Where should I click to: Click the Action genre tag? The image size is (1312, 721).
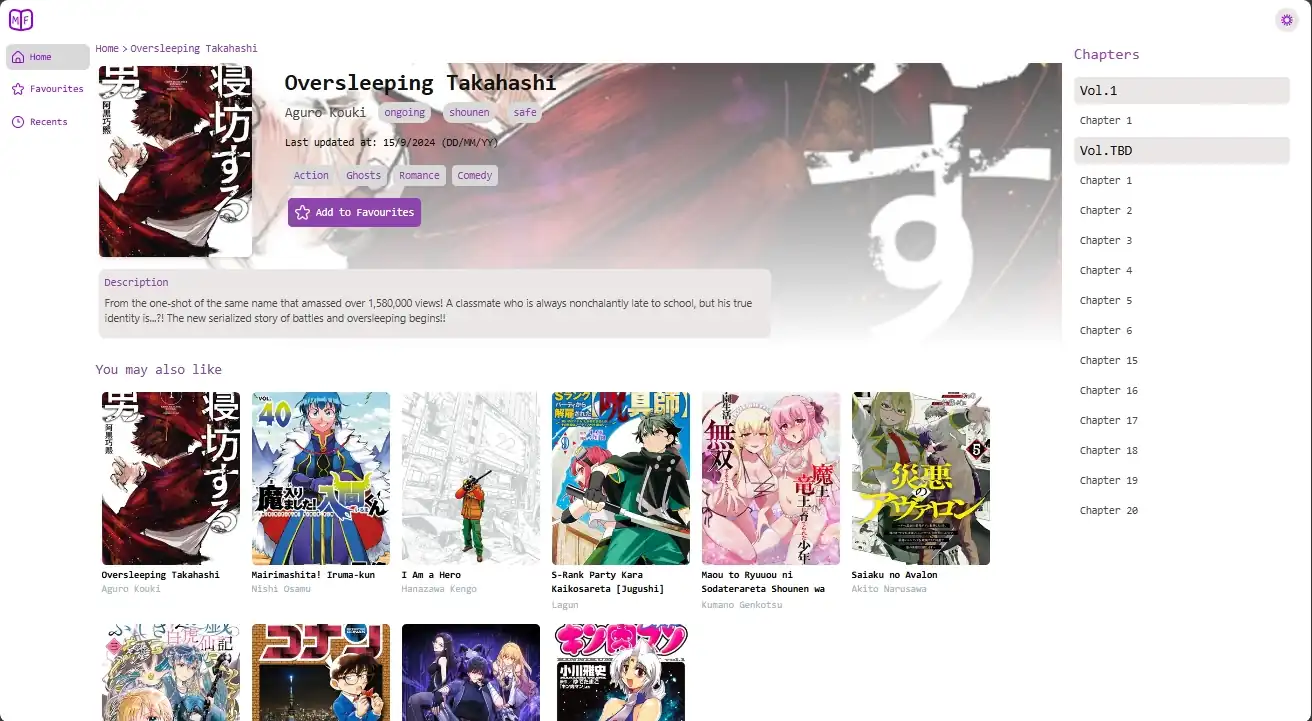(311, 175)
